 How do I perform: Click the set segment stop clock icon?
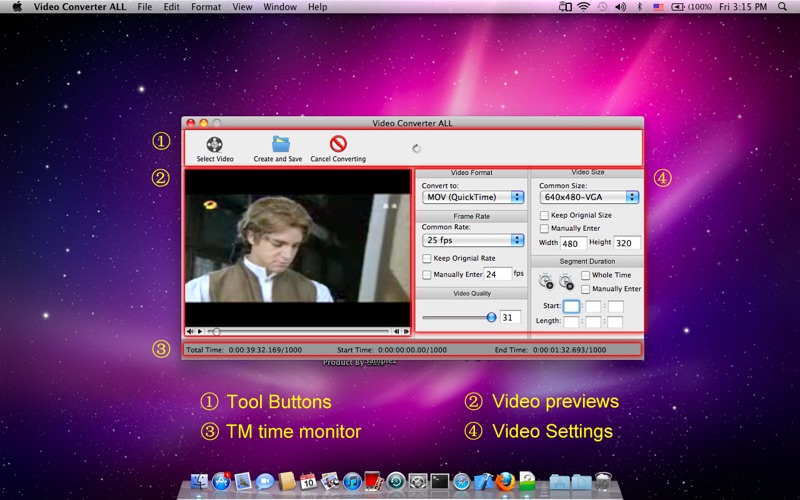click(566, 281)
